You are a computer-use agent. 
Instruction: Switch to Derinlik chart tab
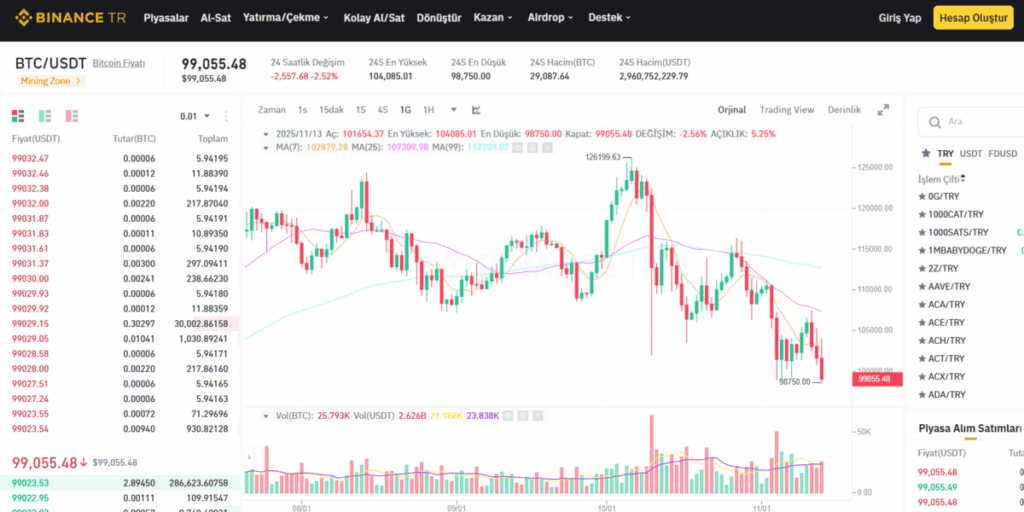click(844, 110)
